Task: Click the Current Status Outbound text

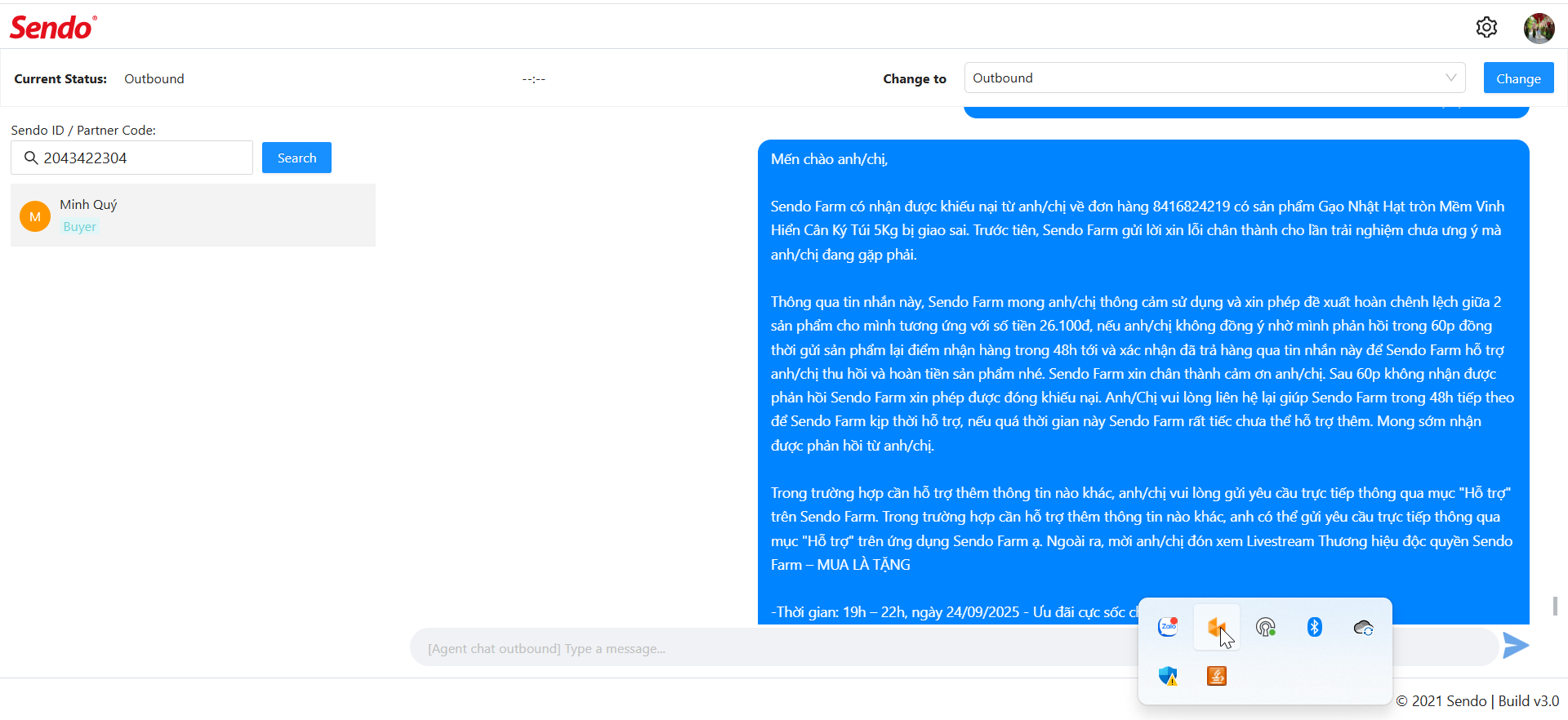Action: tap(154, 78)
